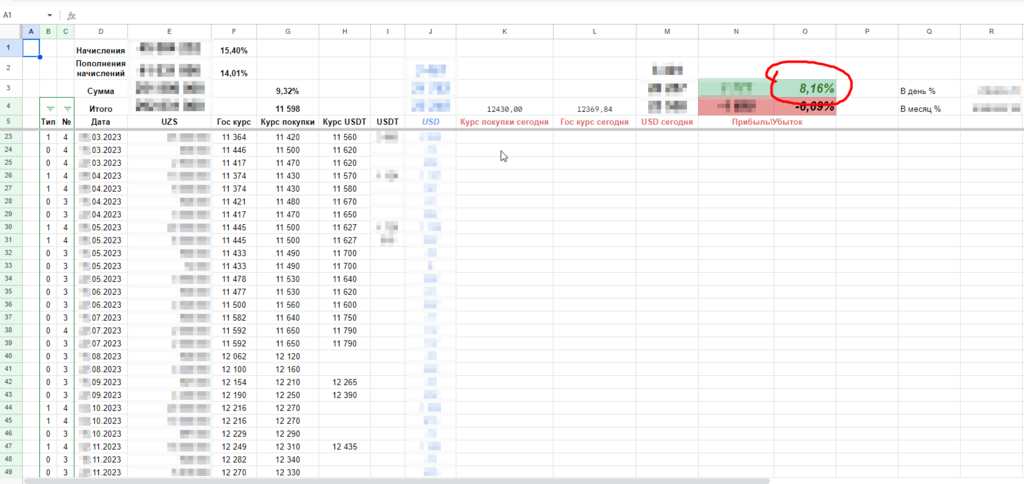The image size is (1024, 484).
Task: Click the 11 446 cell in row 24
Action: (x=234, y=150)
